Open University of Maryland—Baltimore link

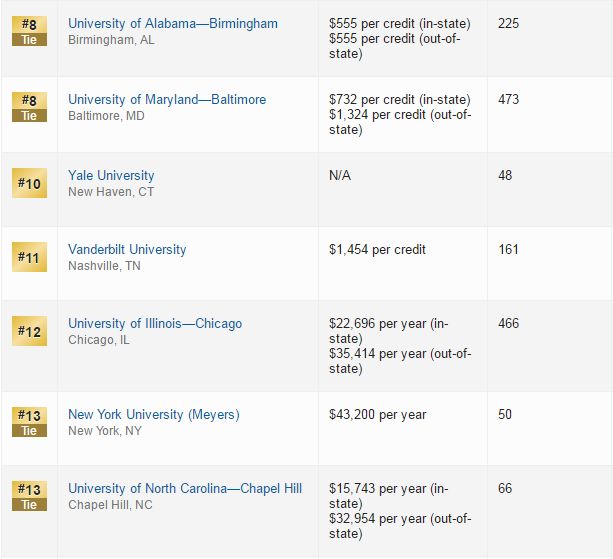point(167,99)
